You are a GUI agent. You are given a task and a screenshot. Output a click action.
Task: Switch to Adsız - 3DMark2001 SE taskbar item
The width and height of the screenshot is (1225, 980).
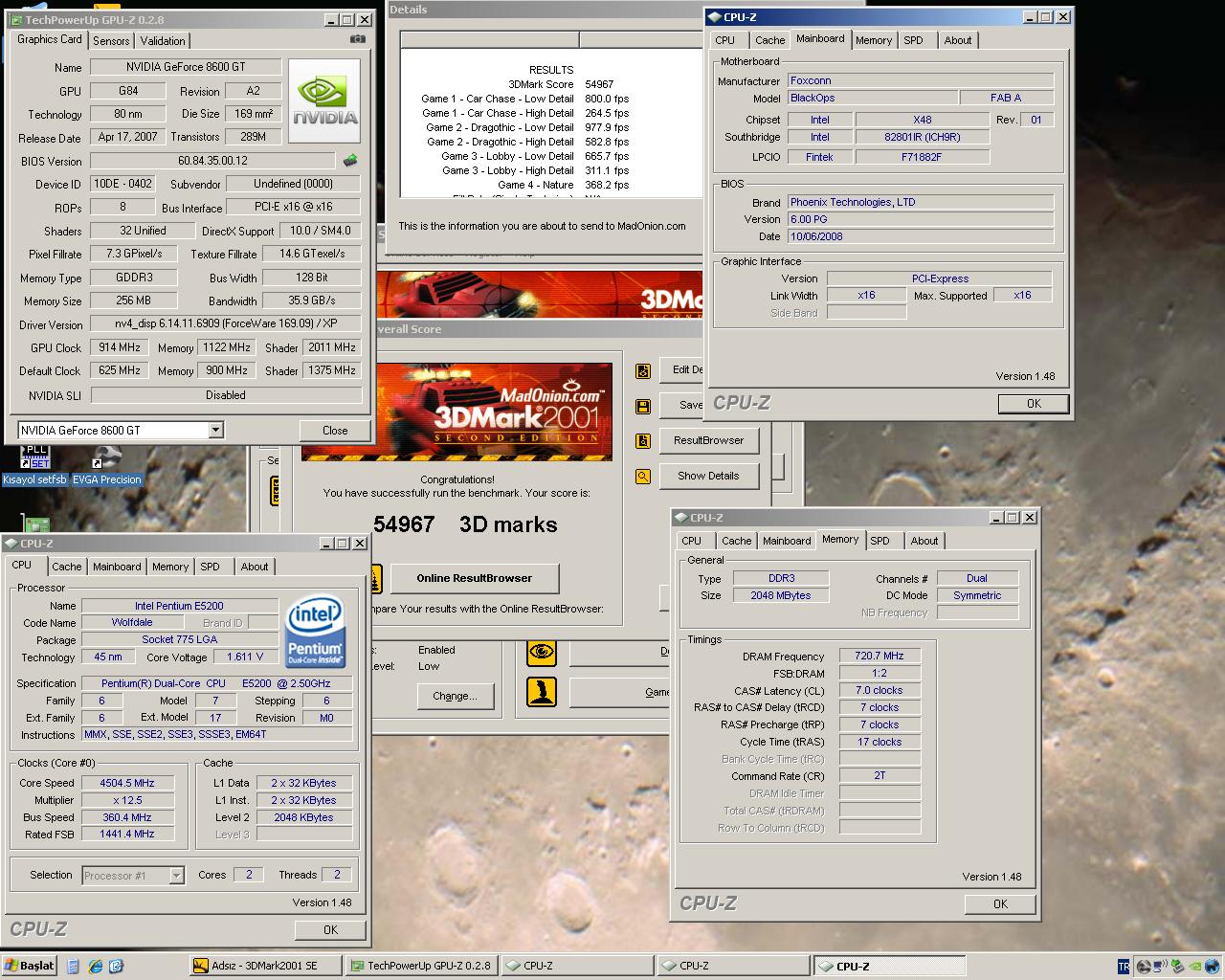(265, 966)
